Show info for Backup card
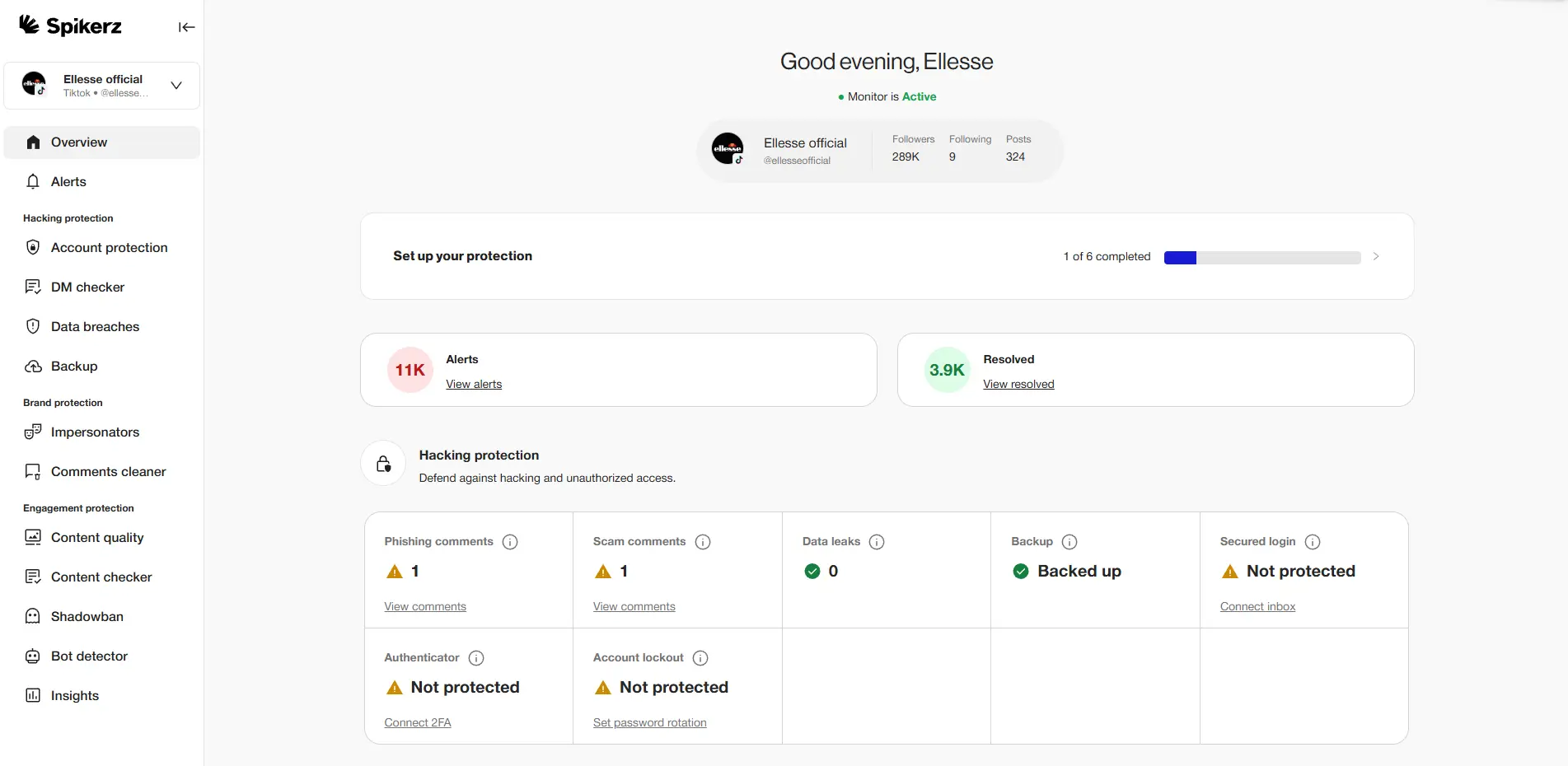1568x766 pixels. point(1070,542)
